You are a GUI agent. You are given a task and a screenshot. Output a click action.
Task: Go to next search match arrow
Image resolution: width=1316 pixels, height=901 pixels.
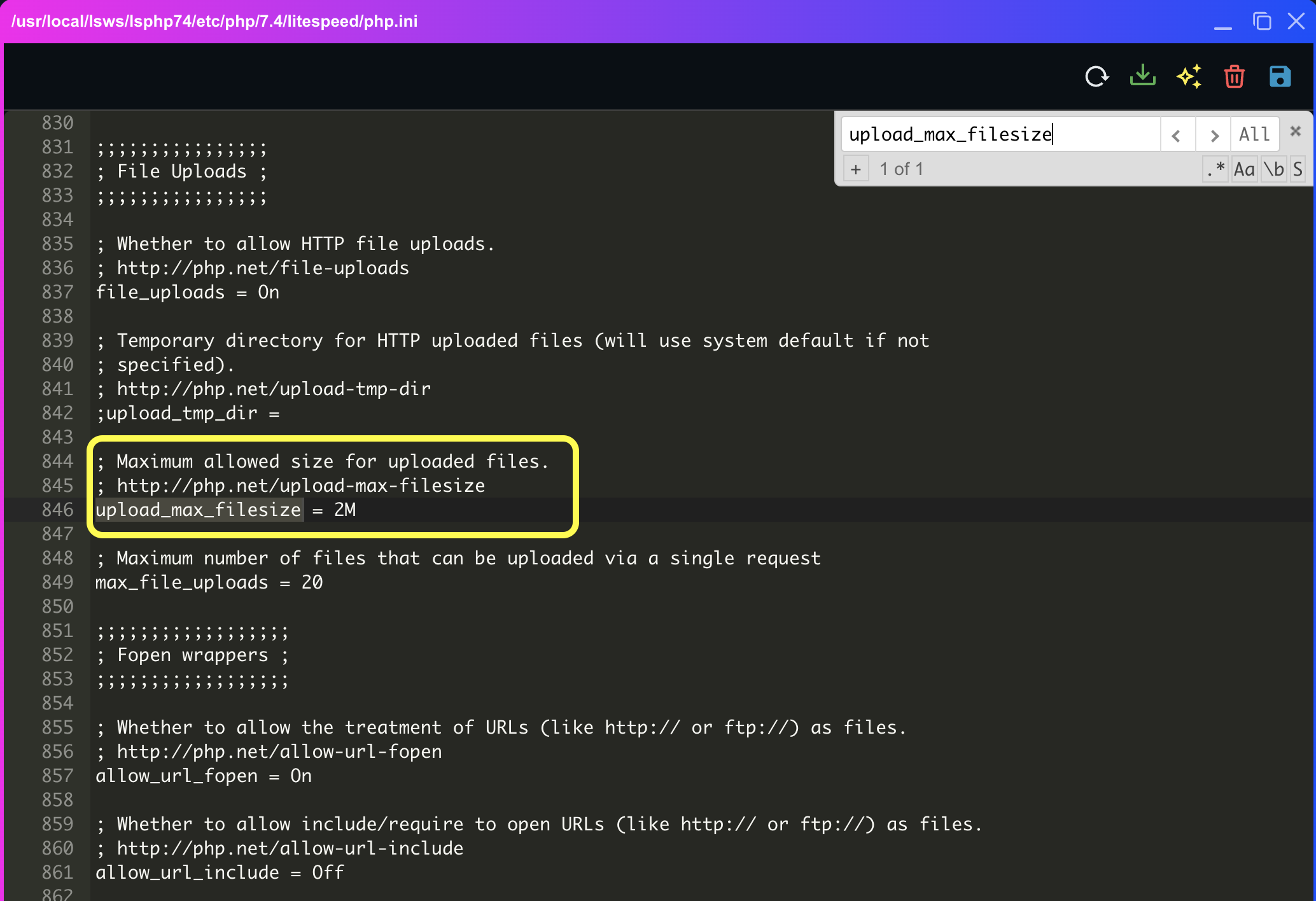point(1214,135)
